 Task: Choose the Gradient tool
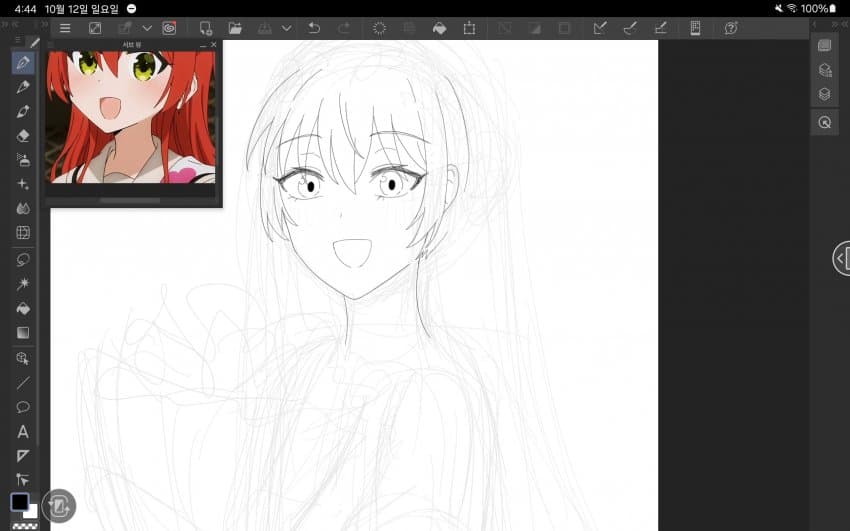[x=24, y=333]
